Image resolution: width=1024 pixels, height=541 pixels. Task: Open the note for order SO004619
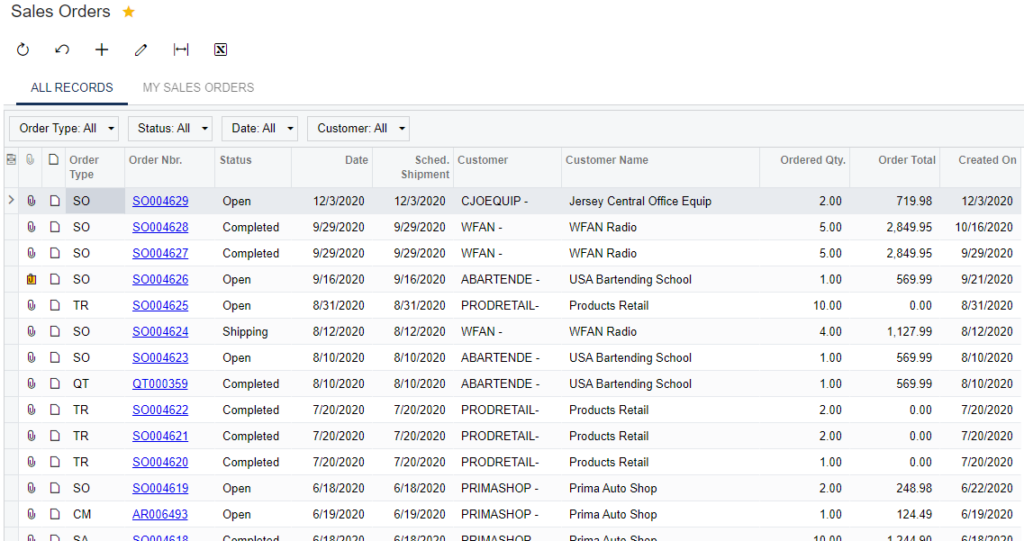55,489
